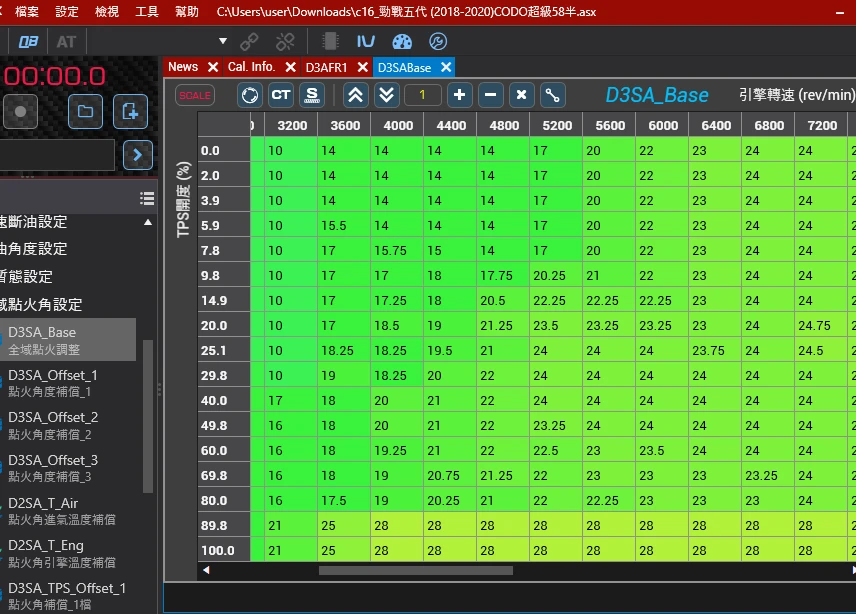Toggle the round record button

[20, 112]
